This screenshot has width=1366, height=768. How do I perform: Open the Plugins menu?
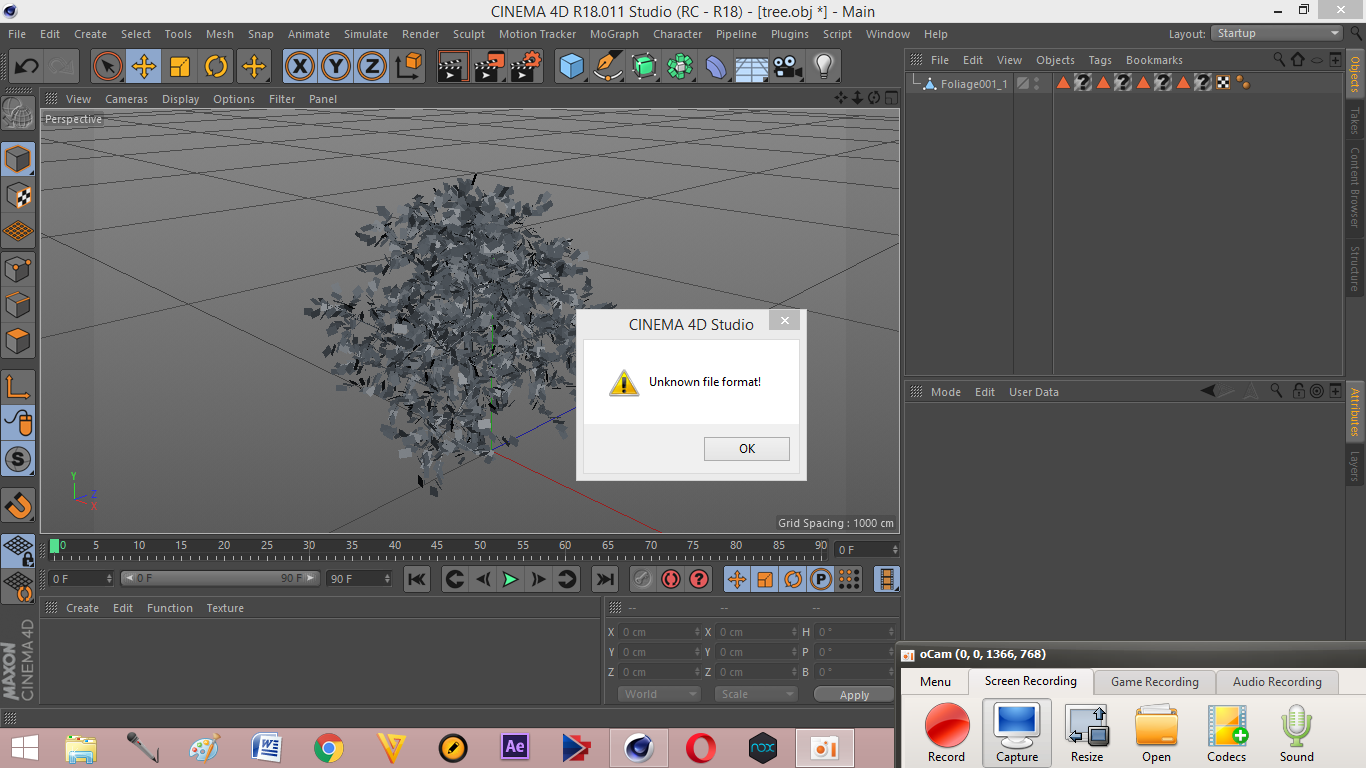(x=790, y=34)
